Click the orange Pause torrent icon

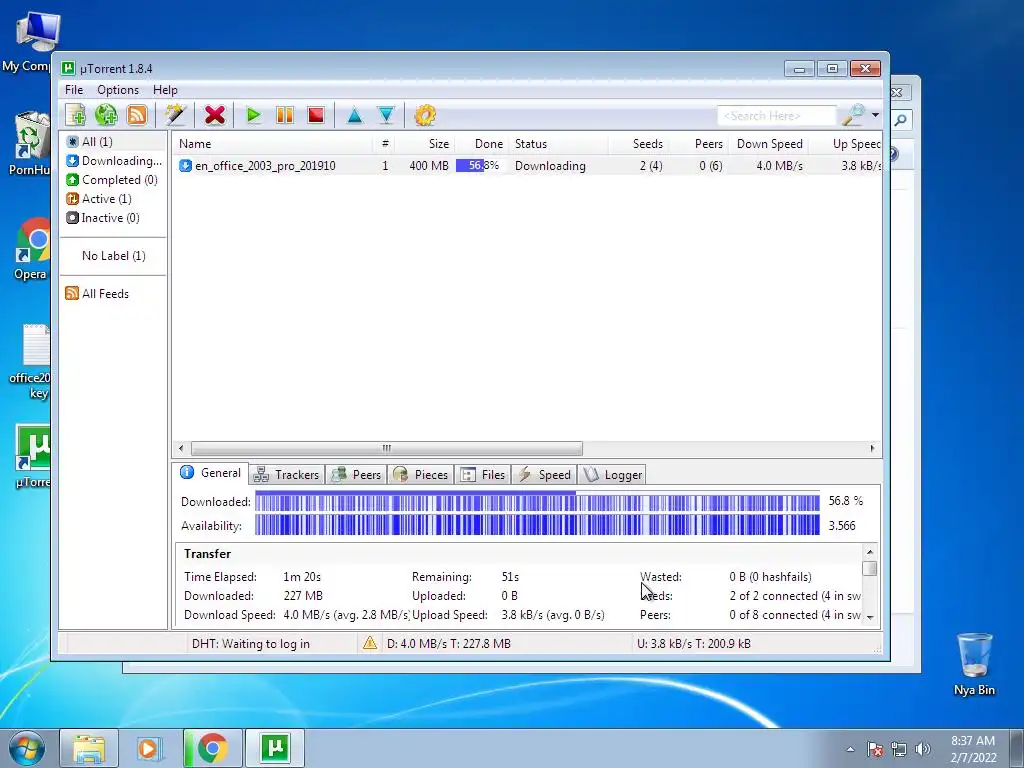click(x=285, y=116)
